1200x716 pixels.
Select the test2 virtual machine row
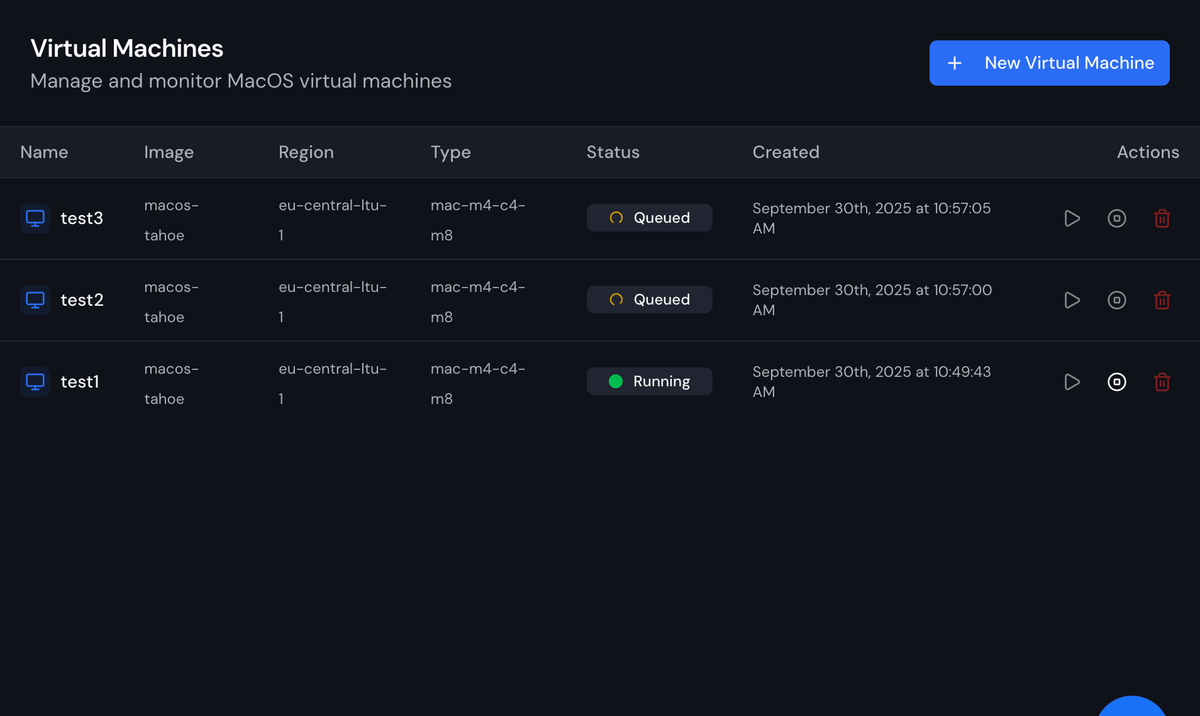coord(400,299)
